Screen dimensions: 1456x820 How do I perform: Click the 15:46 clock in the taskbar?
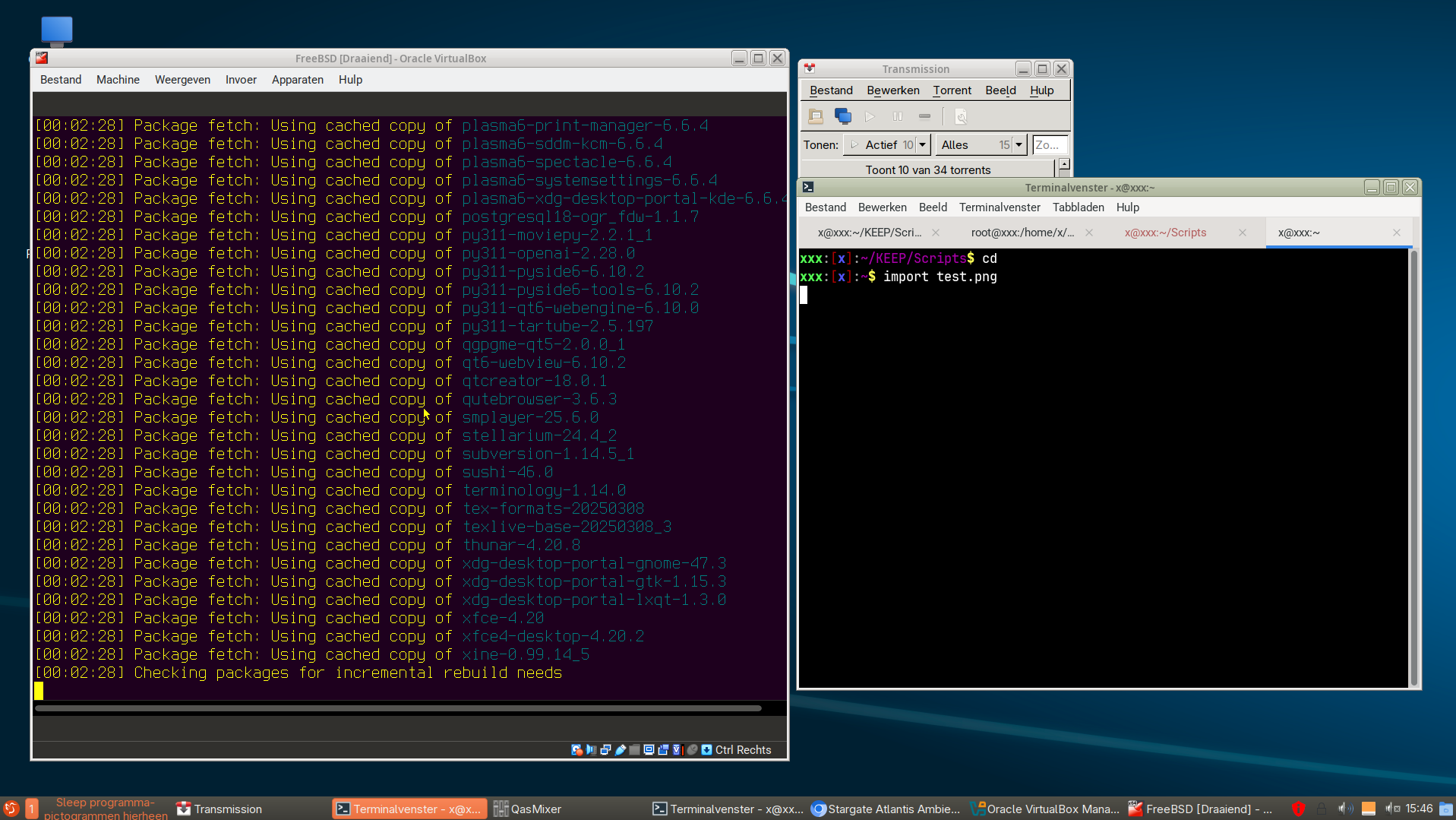point(1419,809)
